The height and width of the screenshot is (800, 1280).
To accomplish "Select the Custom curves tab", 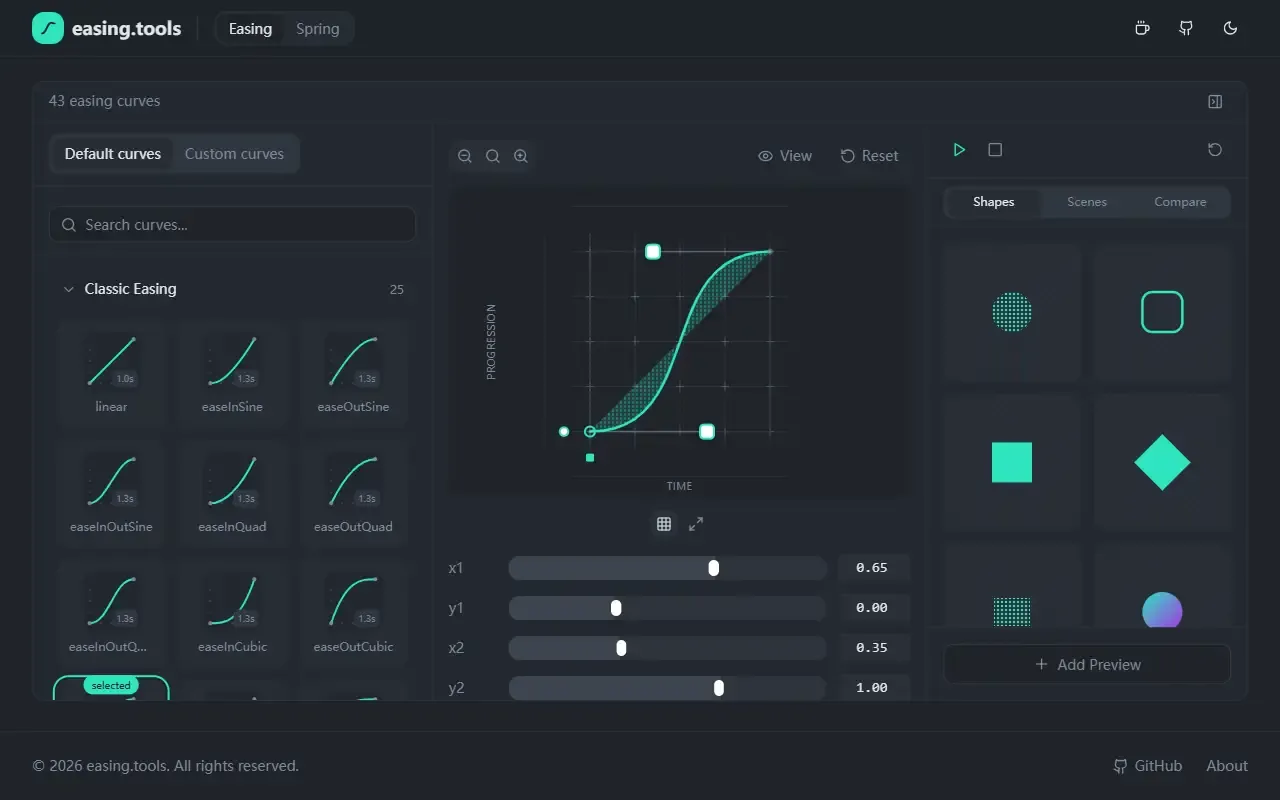I will pyautogui.click(x=234, y=154).
